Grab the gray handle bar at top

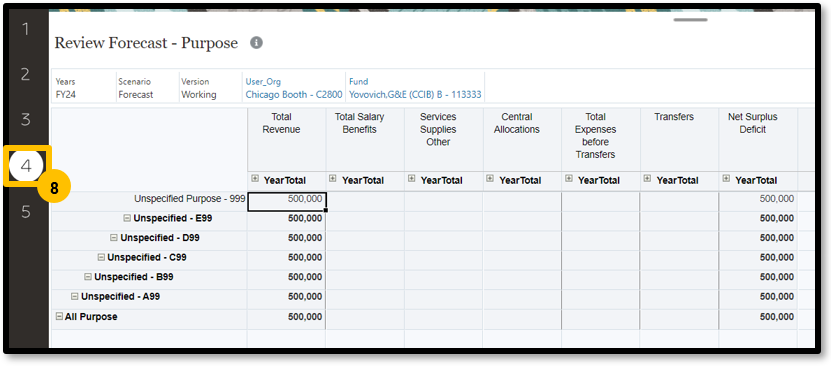[691, 20]
